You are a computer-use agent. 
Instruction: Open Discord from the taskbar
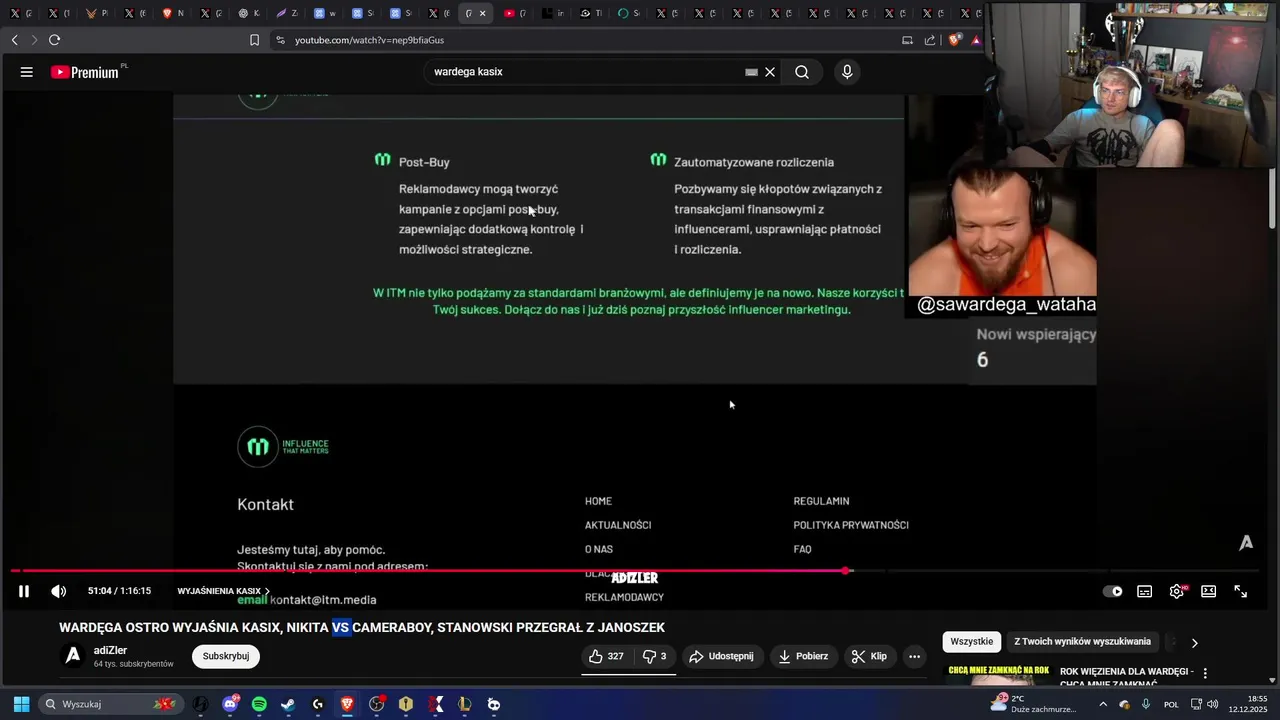click(x=230, y=704)
